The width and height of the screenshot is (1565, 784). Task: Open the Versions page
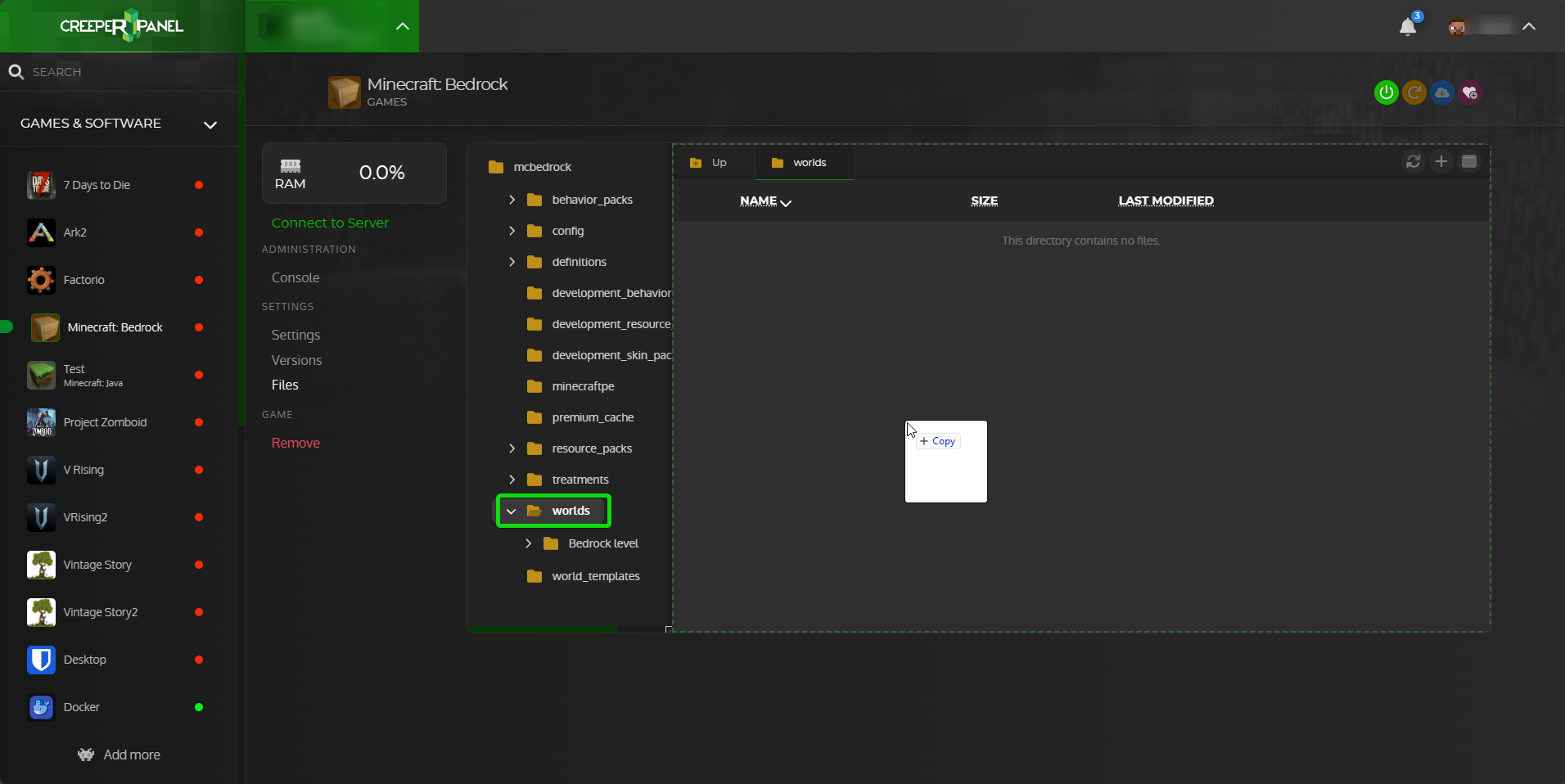296,360
